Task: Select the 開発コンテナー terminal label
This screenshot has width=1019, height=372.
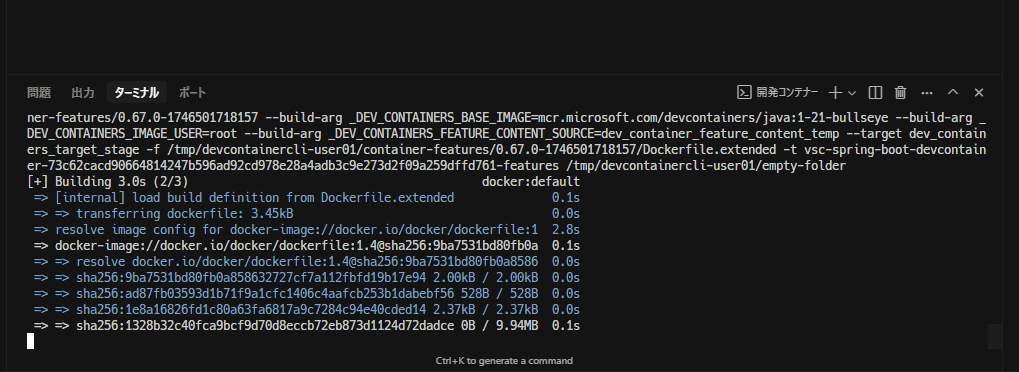Action: click(787, 92)
